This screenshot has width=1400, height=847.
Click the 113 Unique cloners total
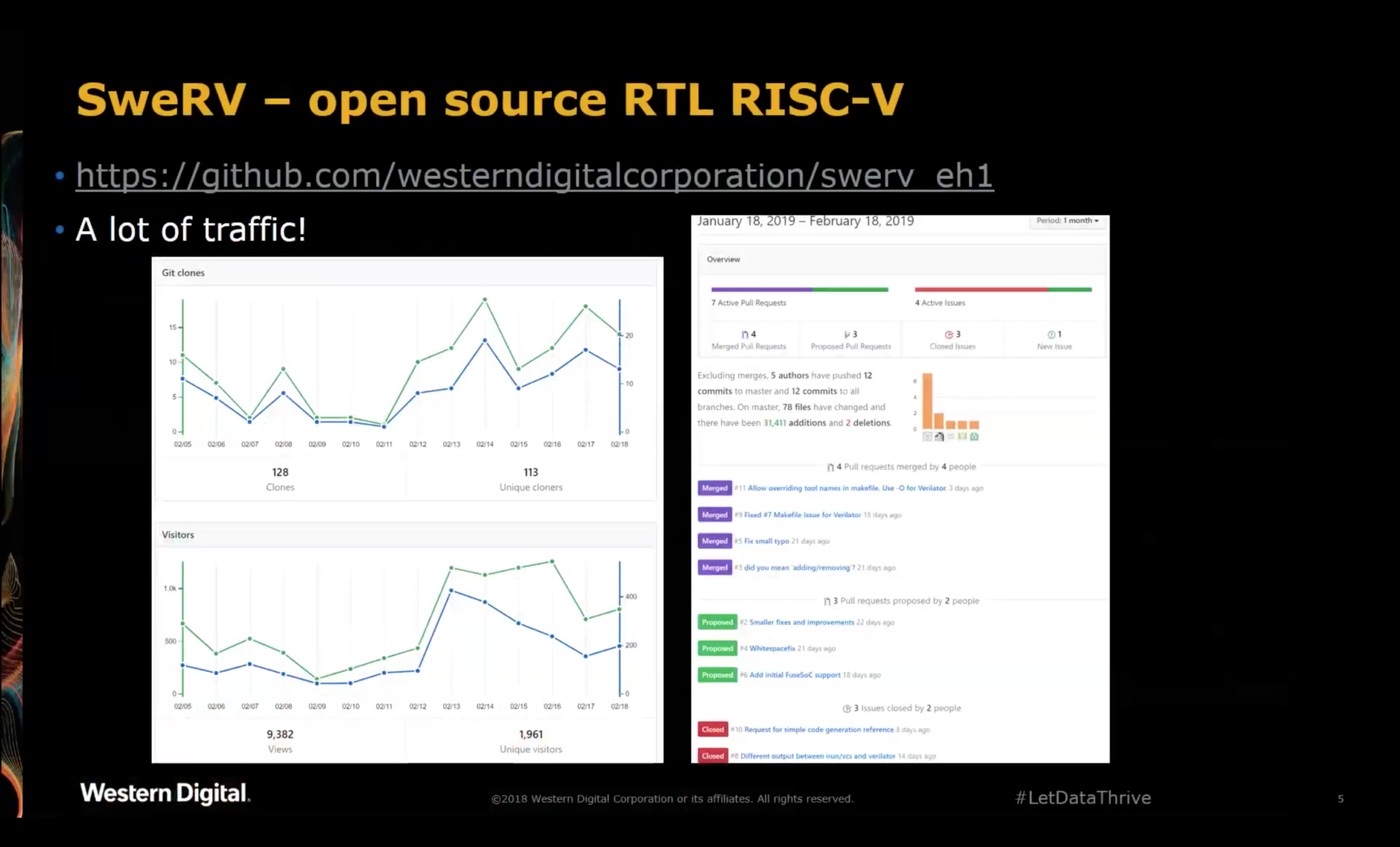coord(531,479)
